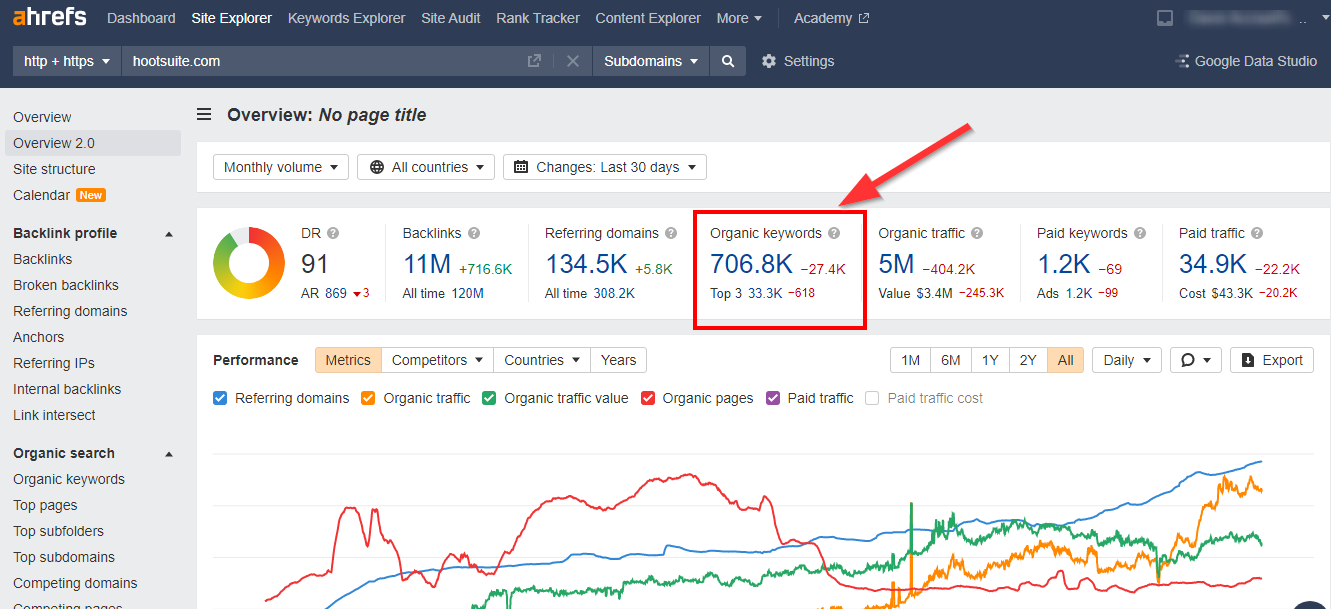1331x609 pixels.
Task: Open the Competitors chart dropdown
Action: click(x=439, y=360)
